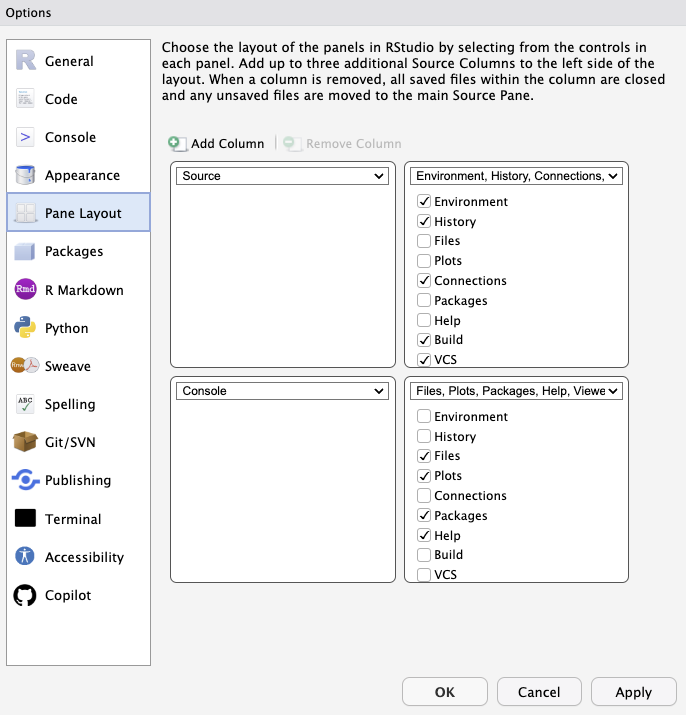The width and height of the screenshot is (686, 715).
Task: Open the Environment, History, Connections dropdown
Action: (x=516, y=176)
